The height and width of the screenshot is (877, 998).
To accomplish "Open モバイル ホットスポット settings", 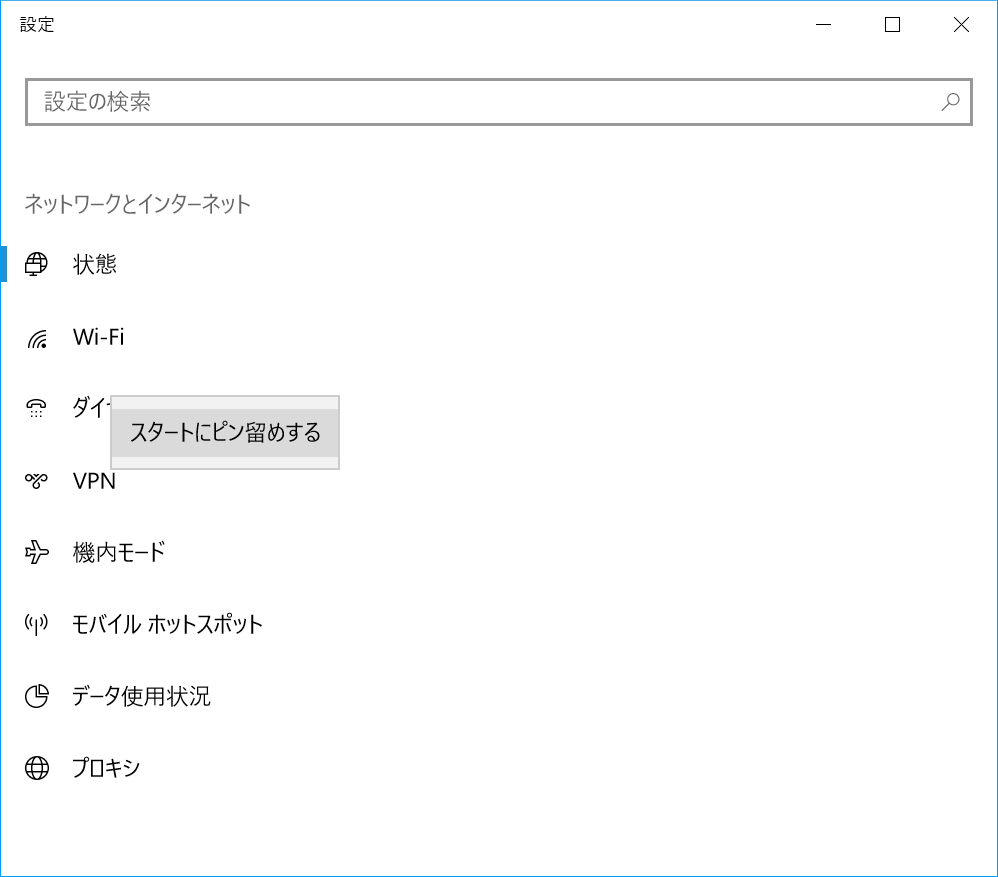I will [x=167, y=624].
